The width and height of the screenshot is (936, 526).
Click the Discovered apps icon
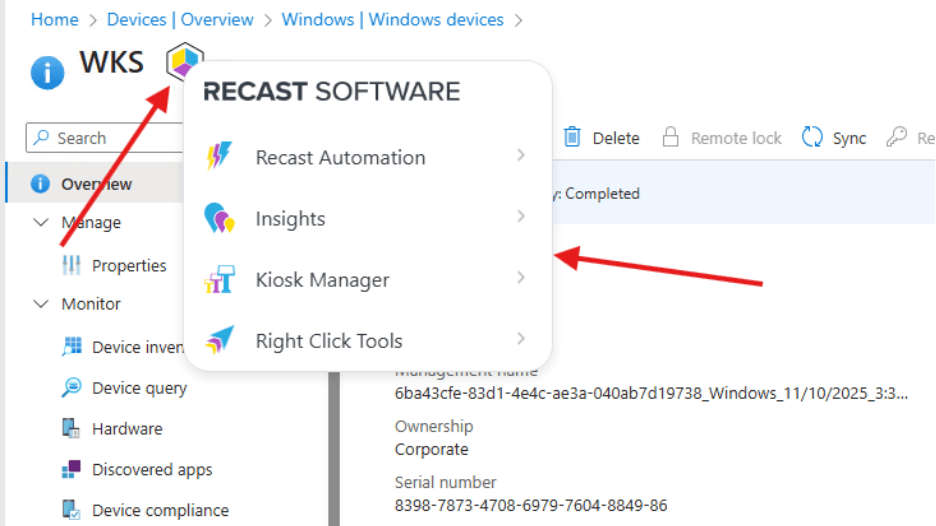click(x=71, y=469)
